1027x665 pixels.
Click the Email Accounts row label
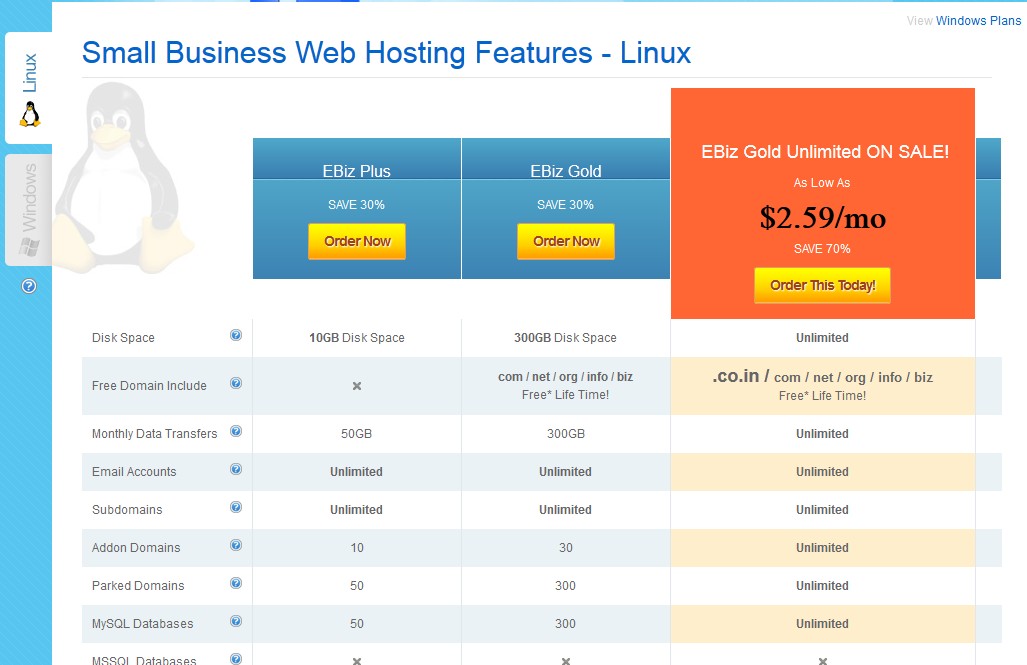click(x=134, y=472)
